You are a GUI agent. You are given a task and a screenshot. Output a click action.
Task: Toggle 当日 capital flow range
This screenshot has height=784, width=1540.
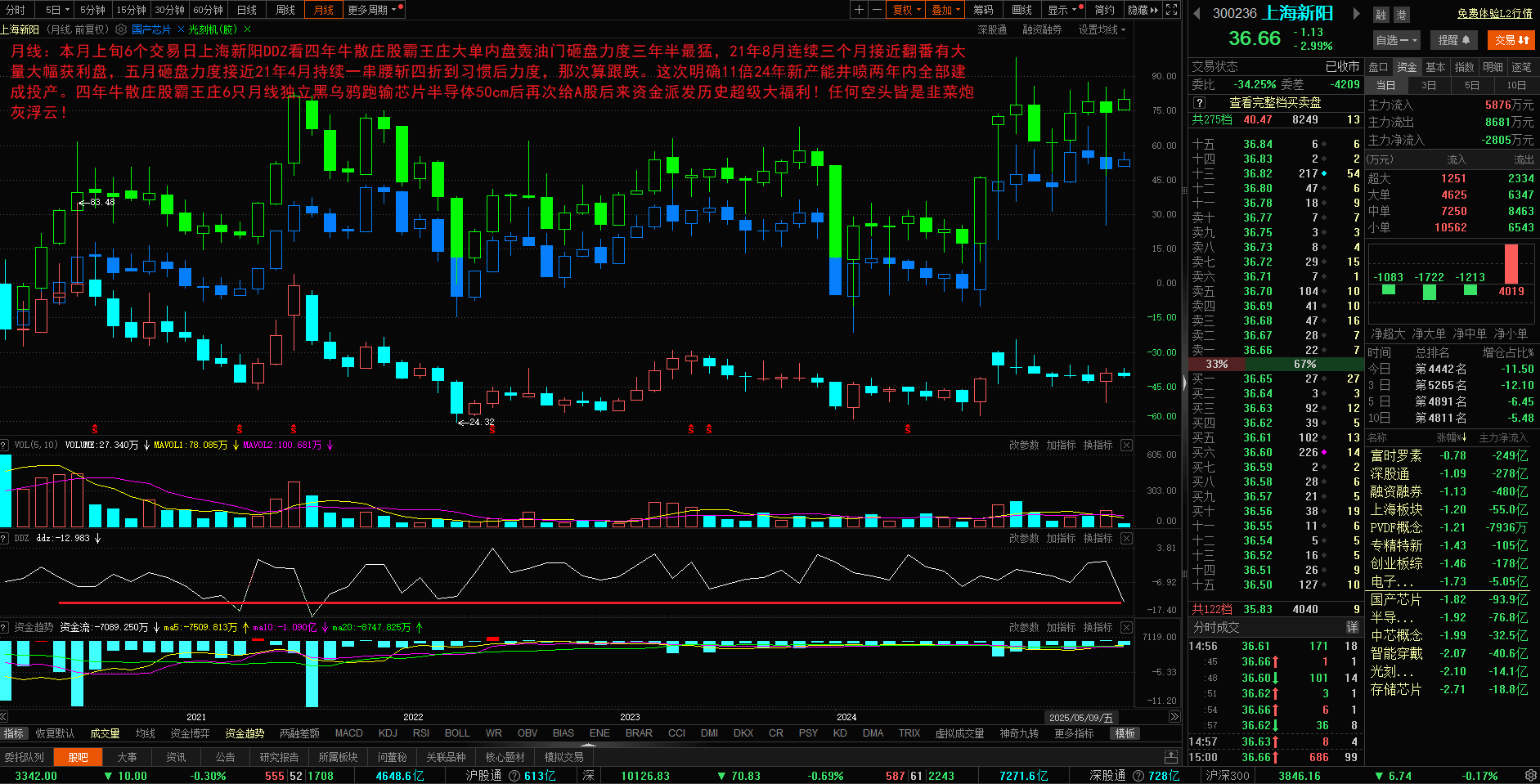click(1386, 85)
